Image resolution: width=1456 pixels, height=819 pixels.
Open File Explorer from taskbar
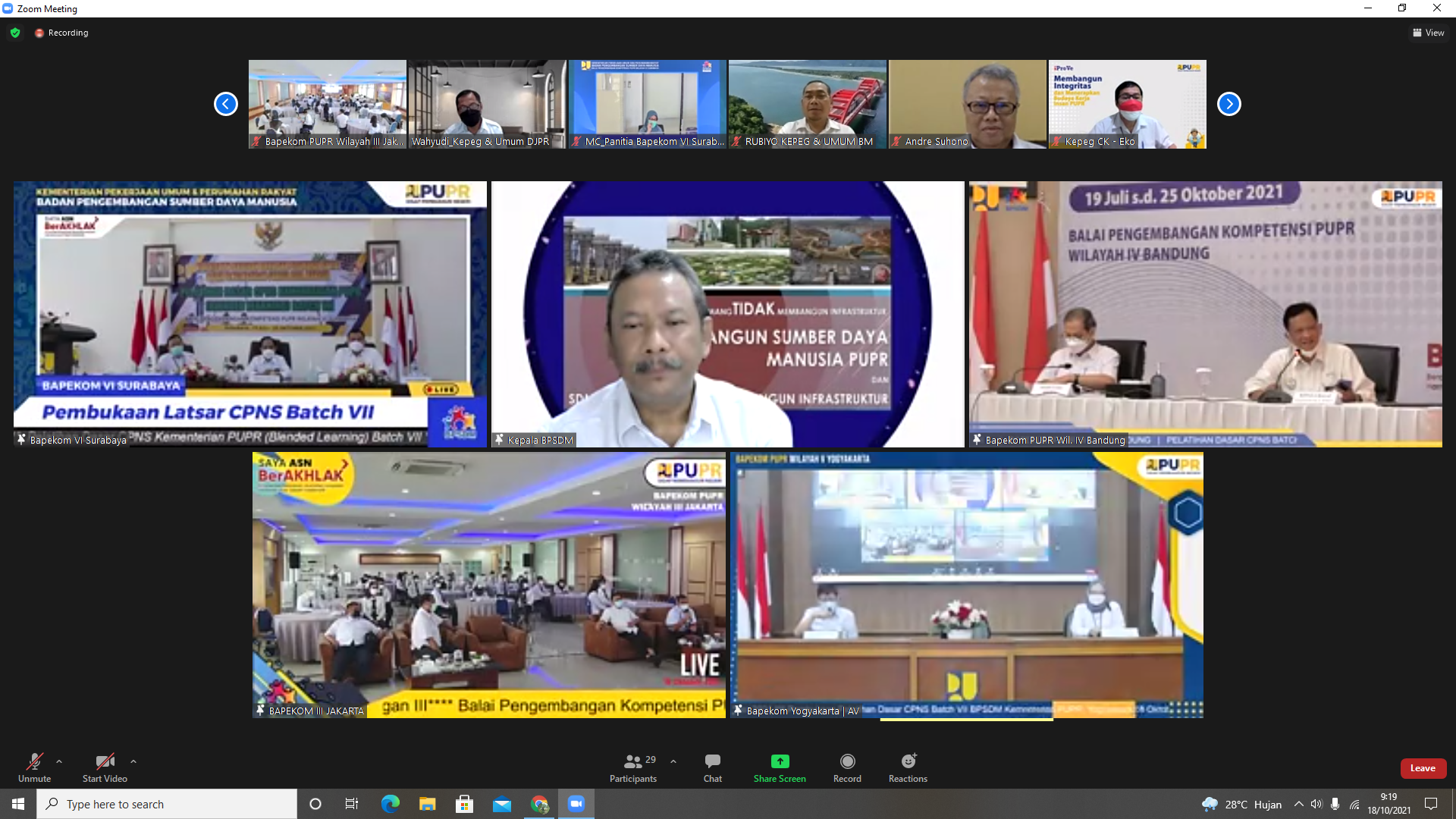point(427,804)
